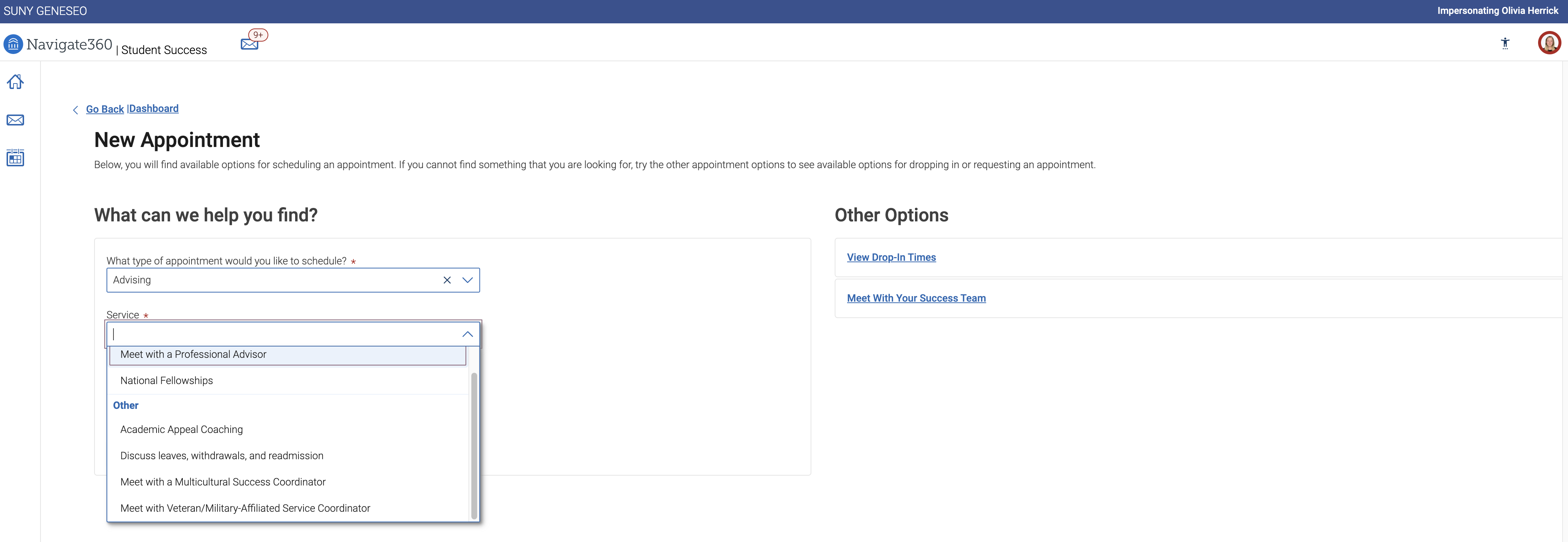
Task: Click the Navigate360 logo
Action: [58, 44]
